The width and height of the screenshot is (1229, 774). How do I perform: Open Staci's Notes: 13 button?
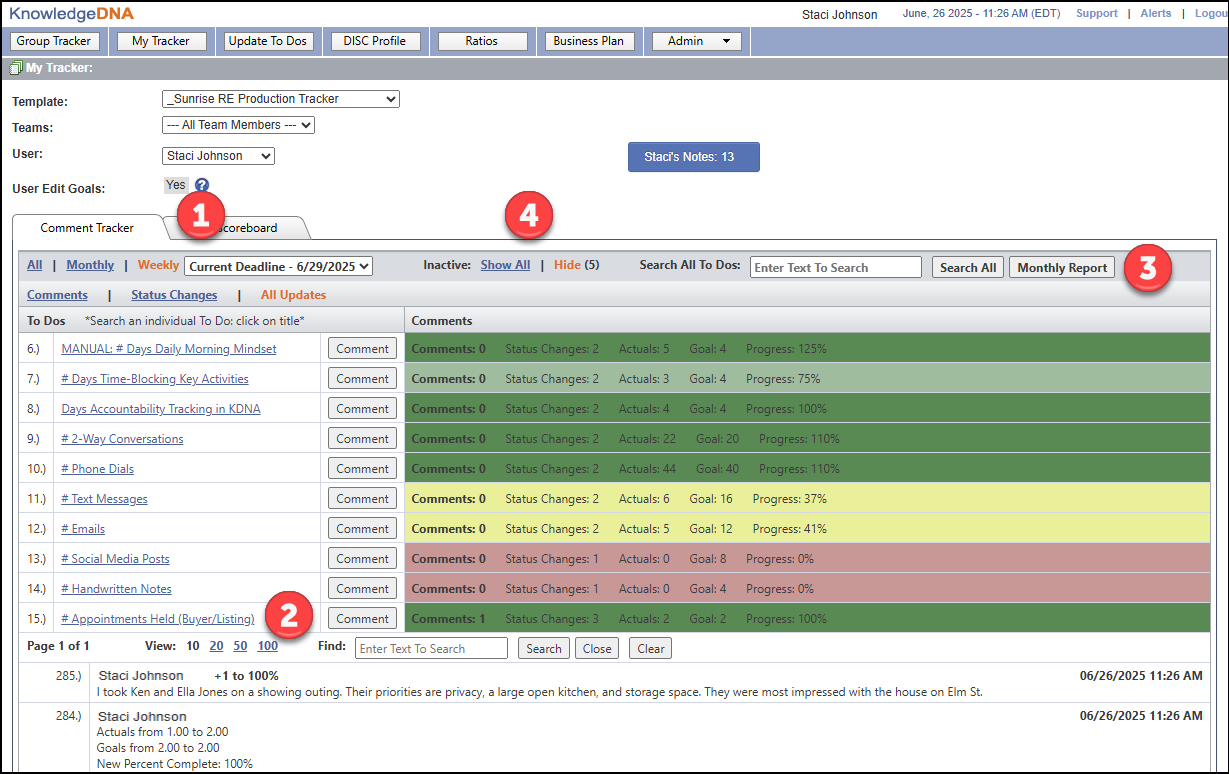[693, 157]
